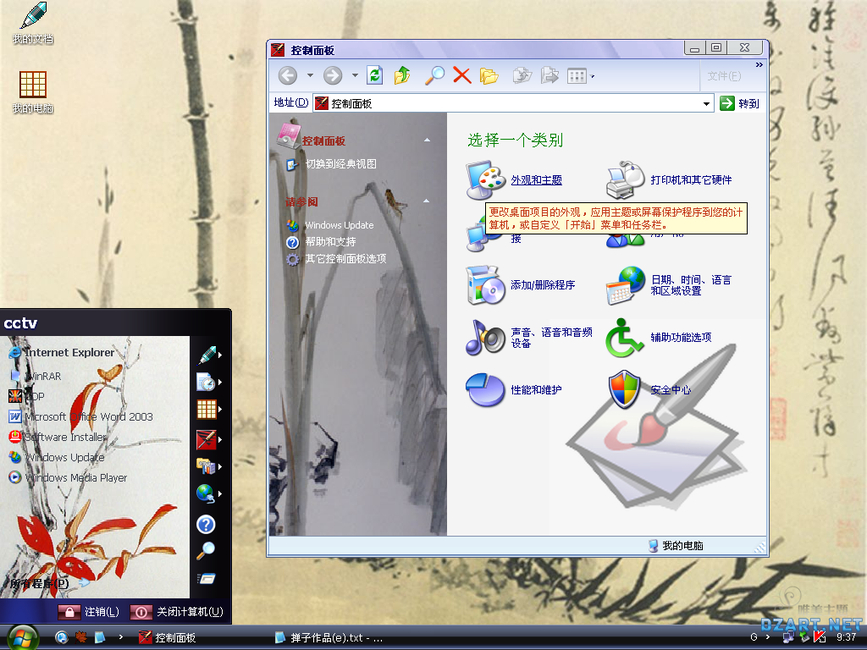Open the address bar dropdown arrow
The image size is (867, 650).
click(707, 103)
